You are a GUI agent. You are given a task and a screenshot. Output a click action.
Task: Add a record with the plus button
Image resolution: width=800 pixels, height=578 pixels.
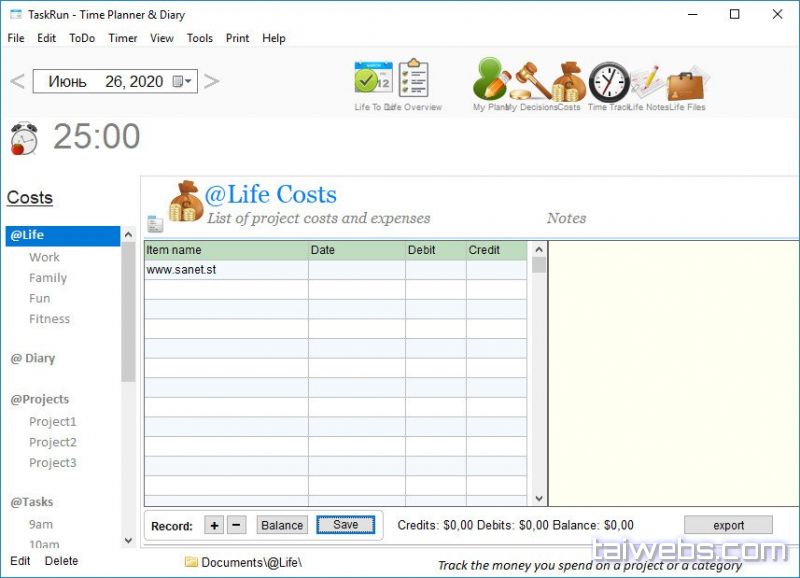[214, 525]
